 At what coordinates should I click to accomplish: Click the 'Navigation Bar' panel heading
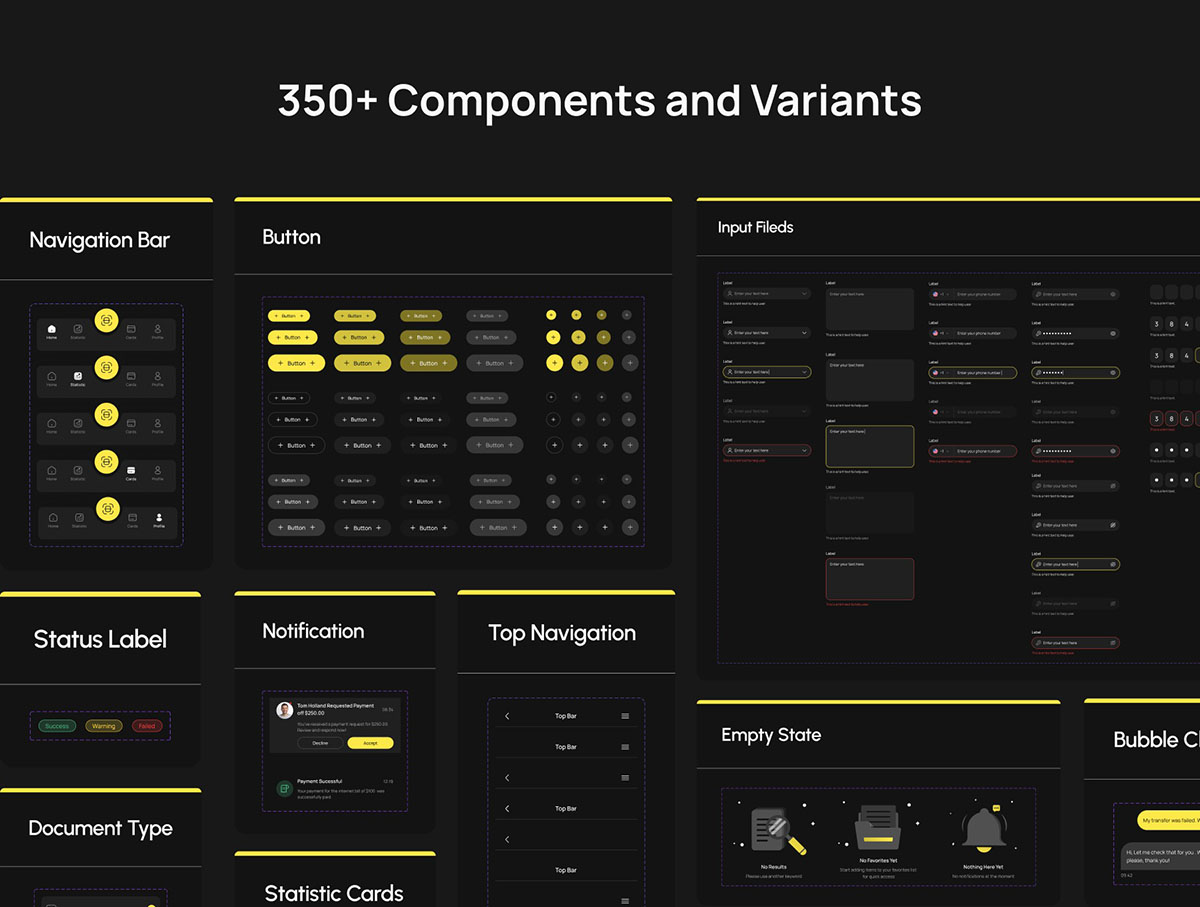click(100, 240)
